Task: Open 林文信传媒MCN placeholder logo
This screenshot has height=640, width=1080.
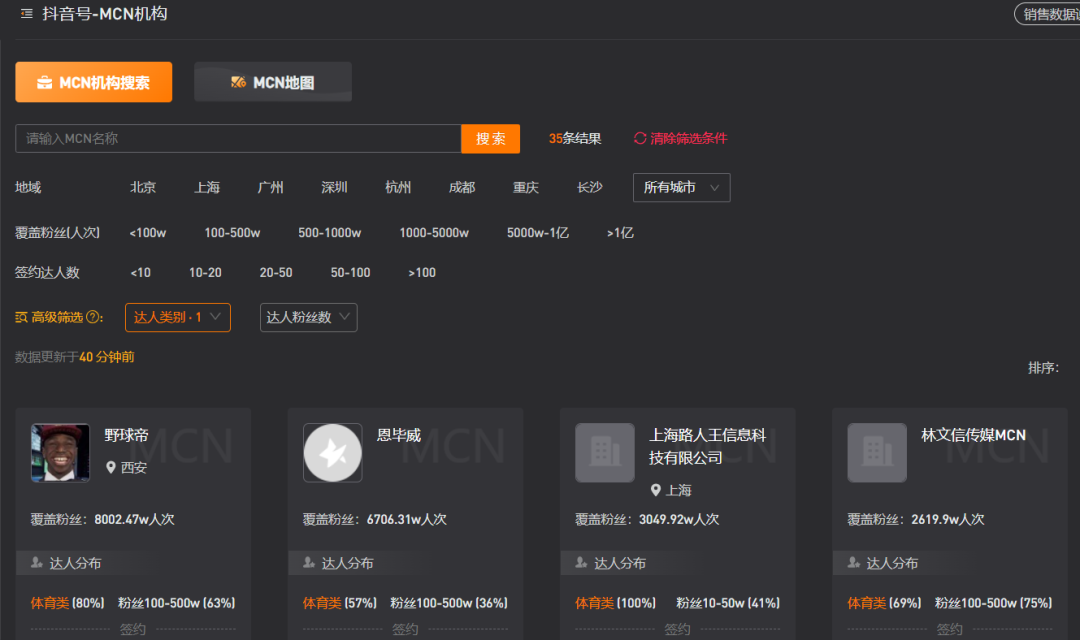Action: click(x=877, y=453)
